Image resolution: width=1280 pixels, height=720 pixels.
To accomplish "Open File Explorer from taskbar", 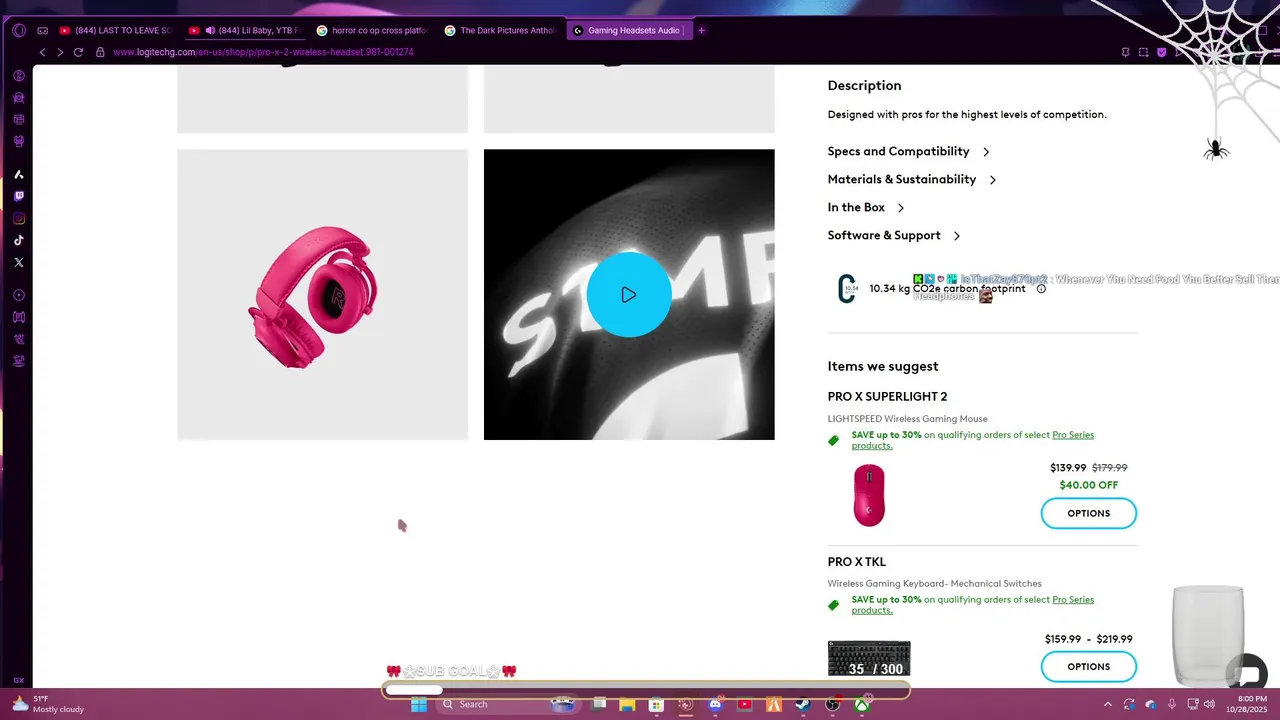I will tap(627, 704).
